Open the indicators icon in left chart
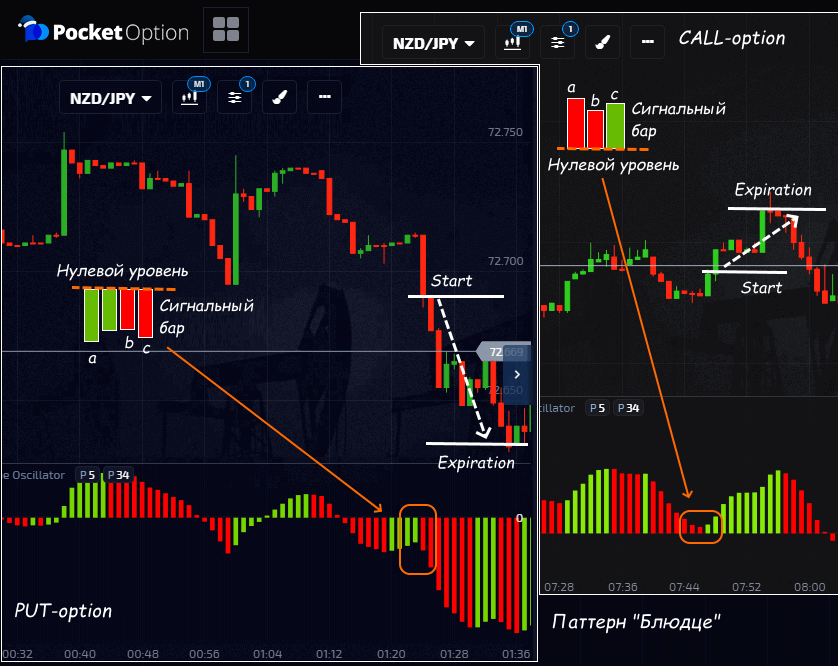The height and width of the screenshot is (666, 838). click(x=235, y=97)
